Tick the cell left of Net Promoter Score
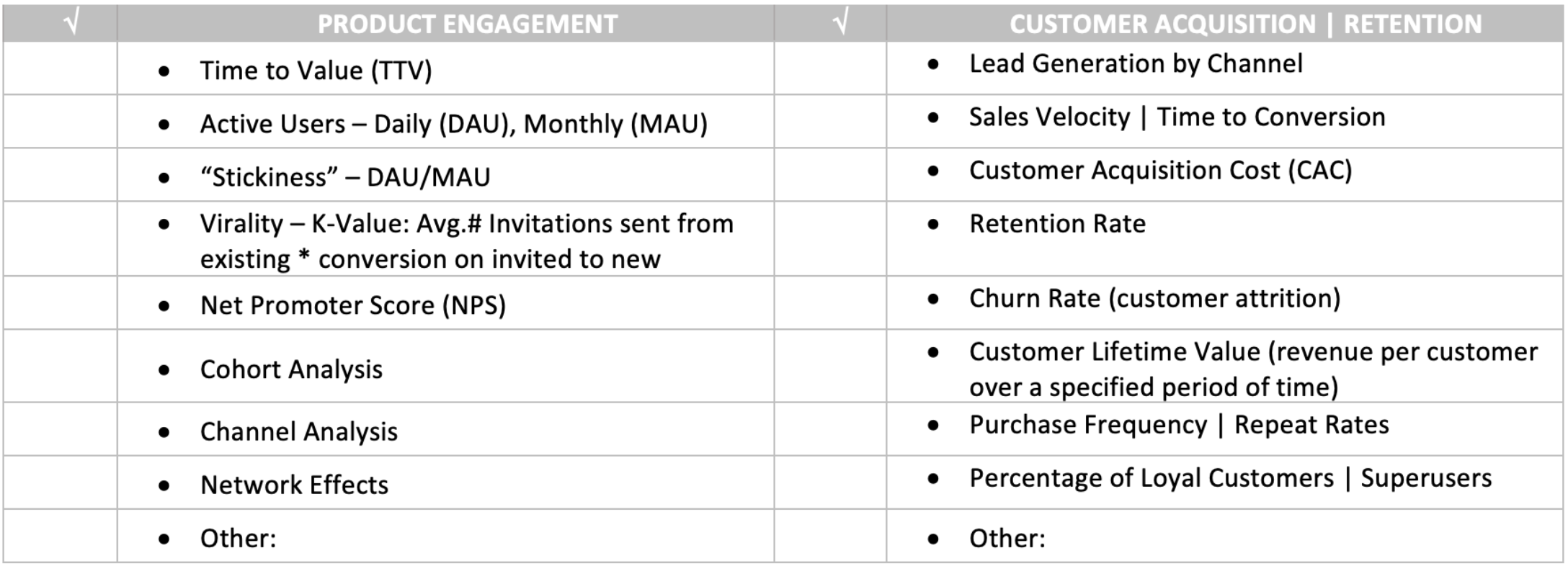This screenshot has width=1568, height=566. coord(60,303)
